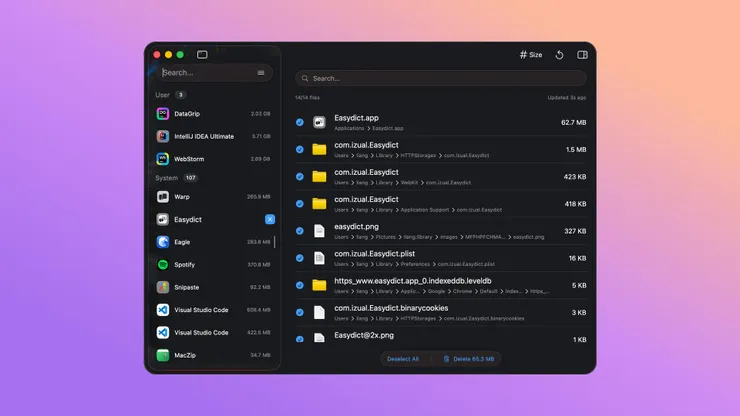This screenshot has width=740, height=416.
Task: Uncheck the binarycookies file checkbox
Action: pyautogui.click(x=300, y=313)
